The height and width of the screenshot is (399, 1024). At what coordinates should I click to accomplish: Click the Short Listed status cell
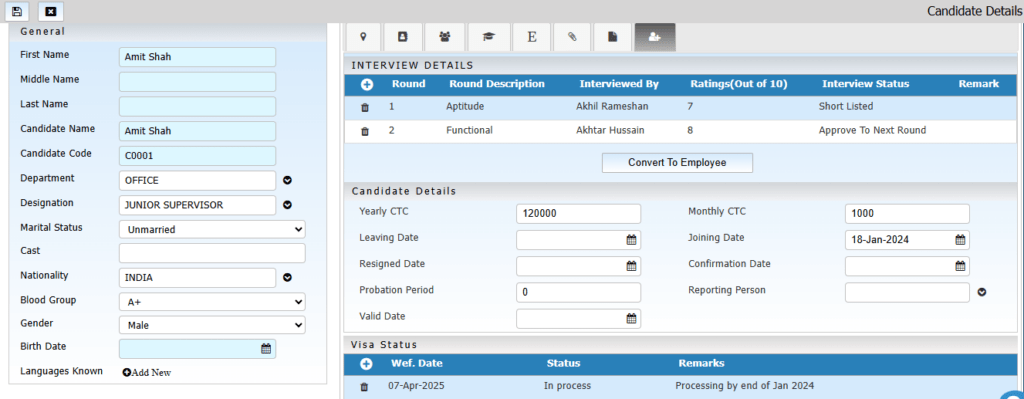click(x=846, y=106)
